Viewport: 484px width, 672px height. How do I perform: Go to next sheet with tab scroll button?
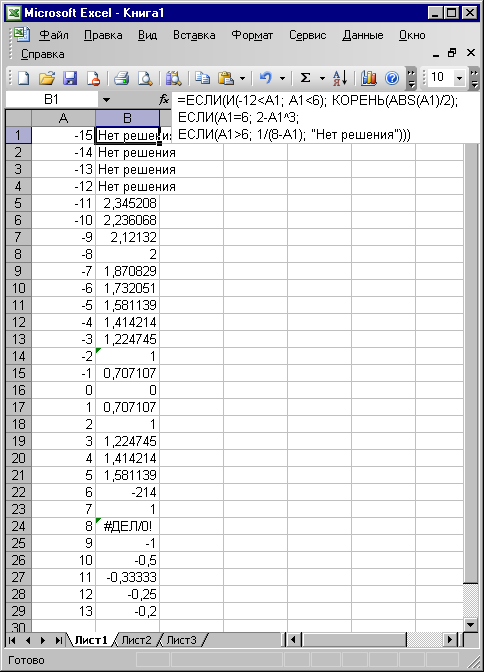click(x=43, y=640)
